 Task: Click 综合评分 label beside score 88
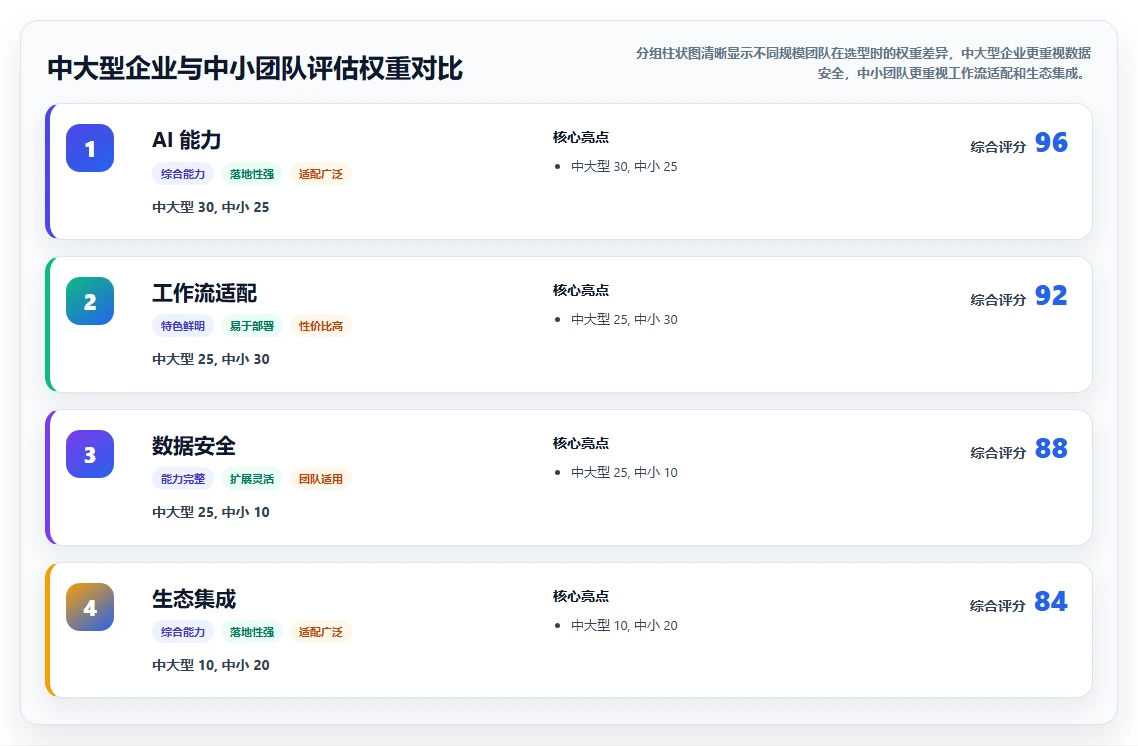[998, 454]
